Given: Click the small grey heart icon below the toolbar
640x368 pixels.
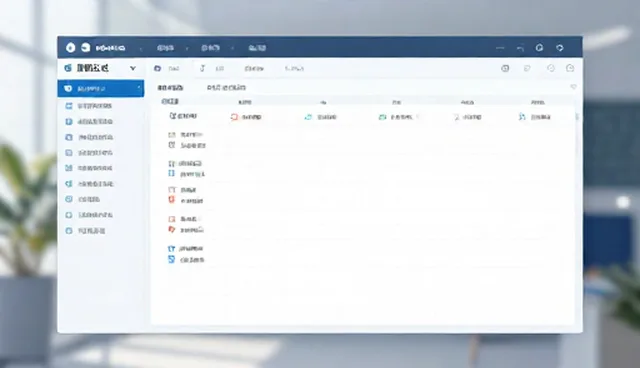Looking at the screenshot, I should pos(573,87).
